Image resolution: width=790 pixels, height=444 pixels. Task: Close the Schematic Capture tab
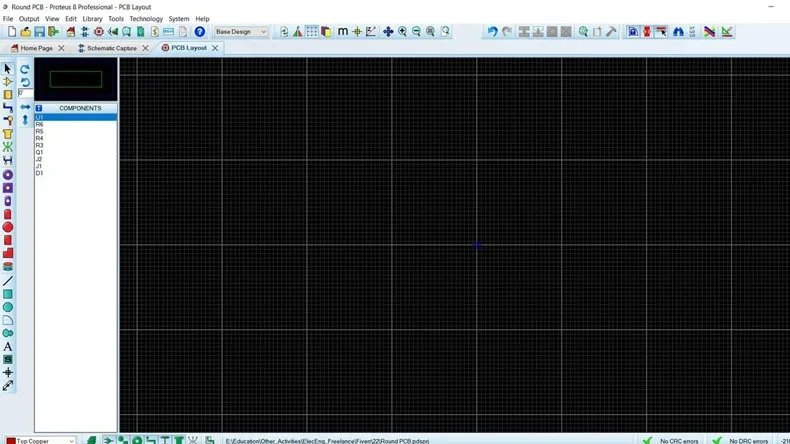pyautogui.click(x=145, y=48)
